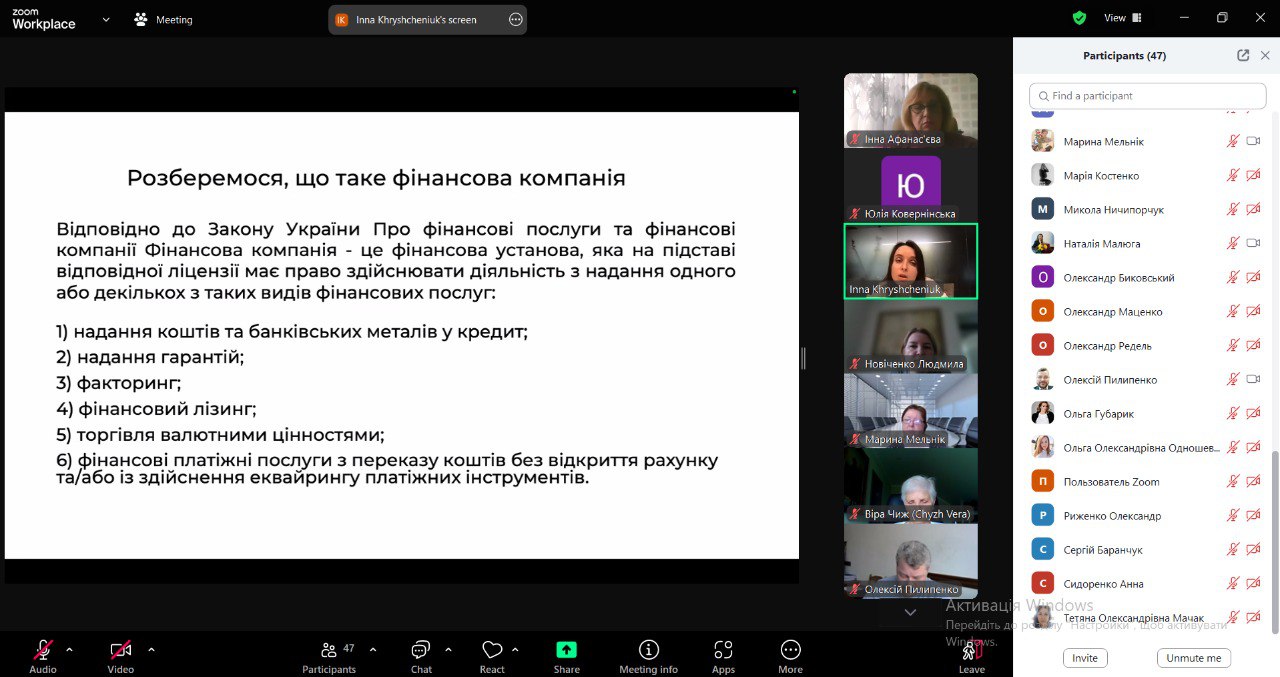The image size is (1280, 677).
Task: Toggle the Participants panel from the toolbar
Action: coord(329,651)
